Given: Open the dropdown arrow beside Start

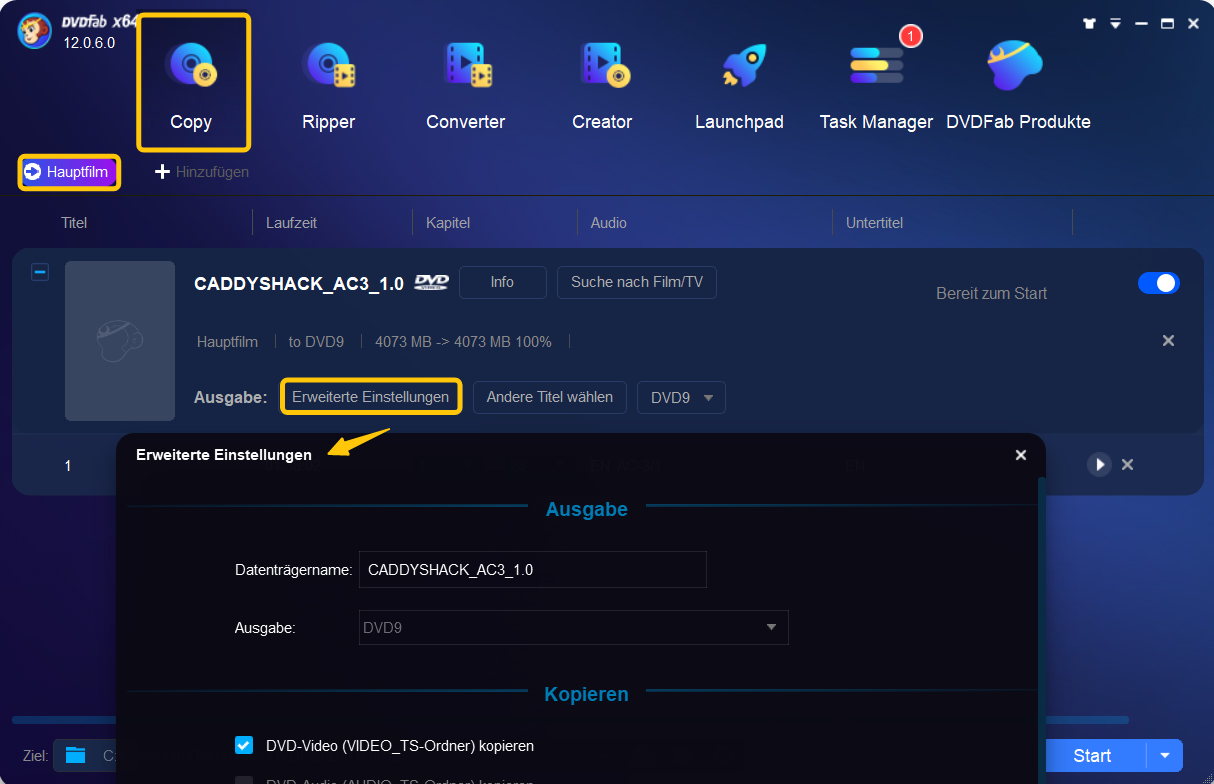Looking at the screenshot, I should [x=1164, y=756].
